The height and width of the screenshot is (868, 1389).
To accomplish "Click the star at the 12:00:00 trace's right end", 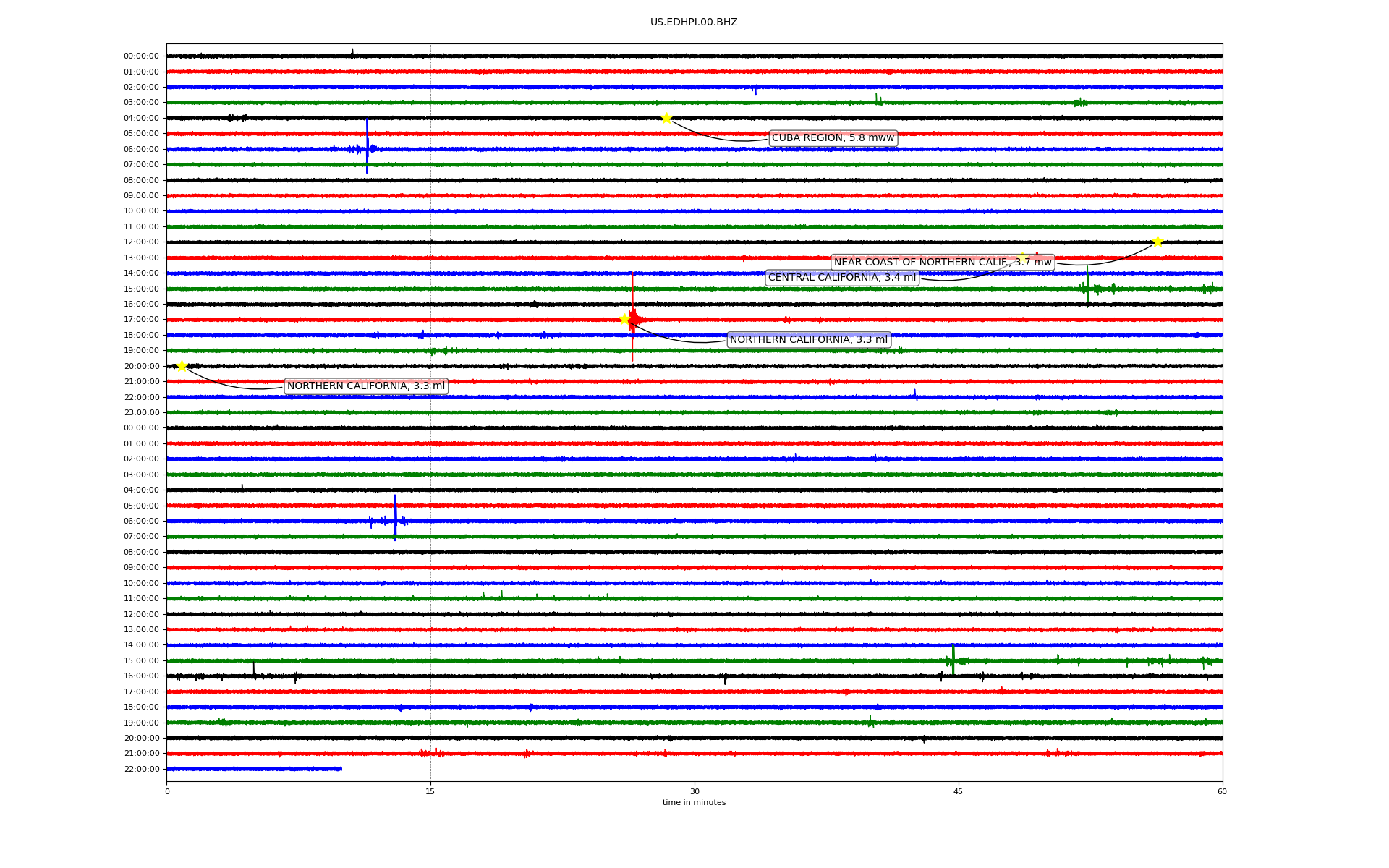I will click(x=1157, y=242).
